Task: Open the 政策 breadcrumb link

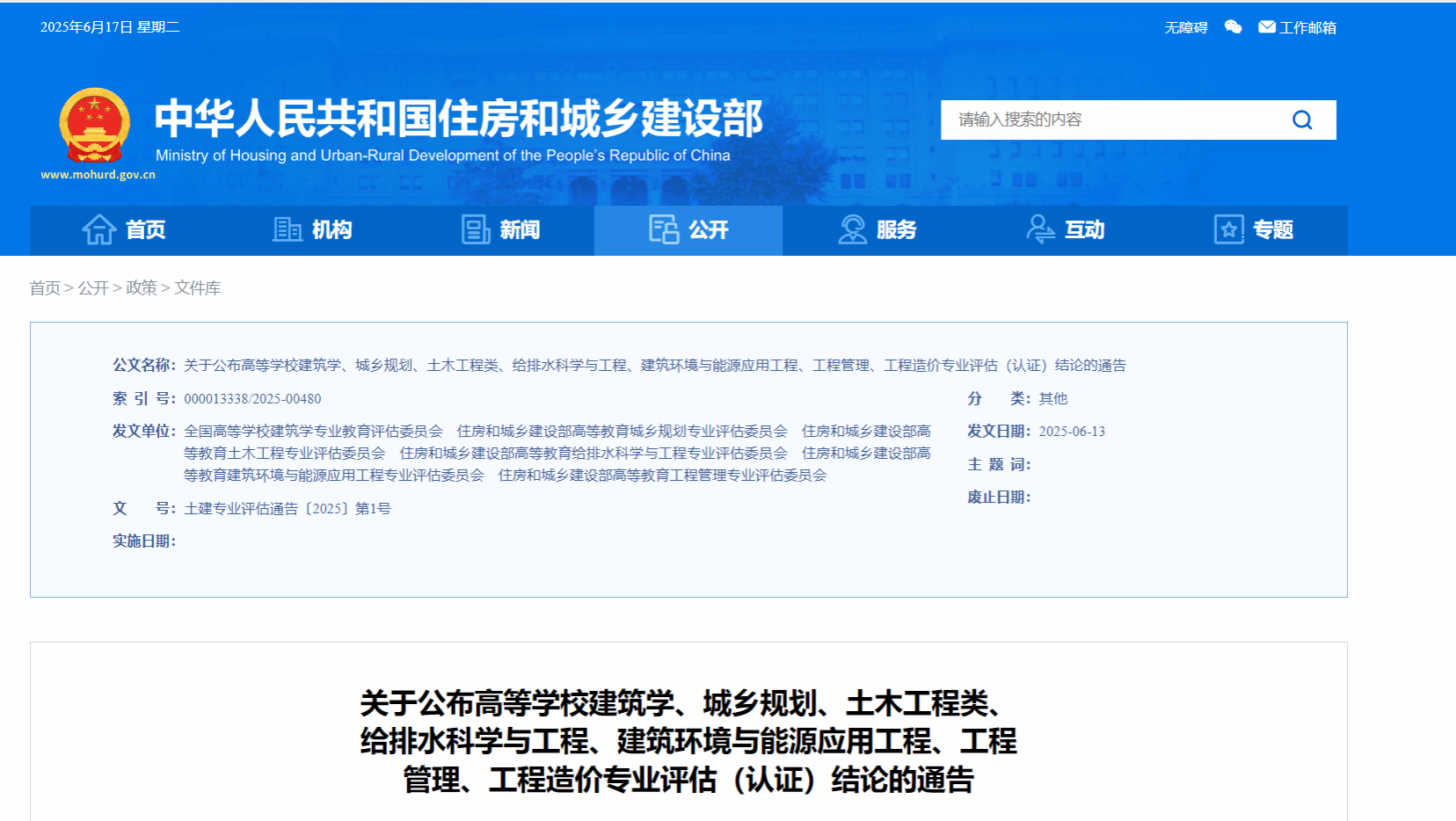Action: pos(140,288)
